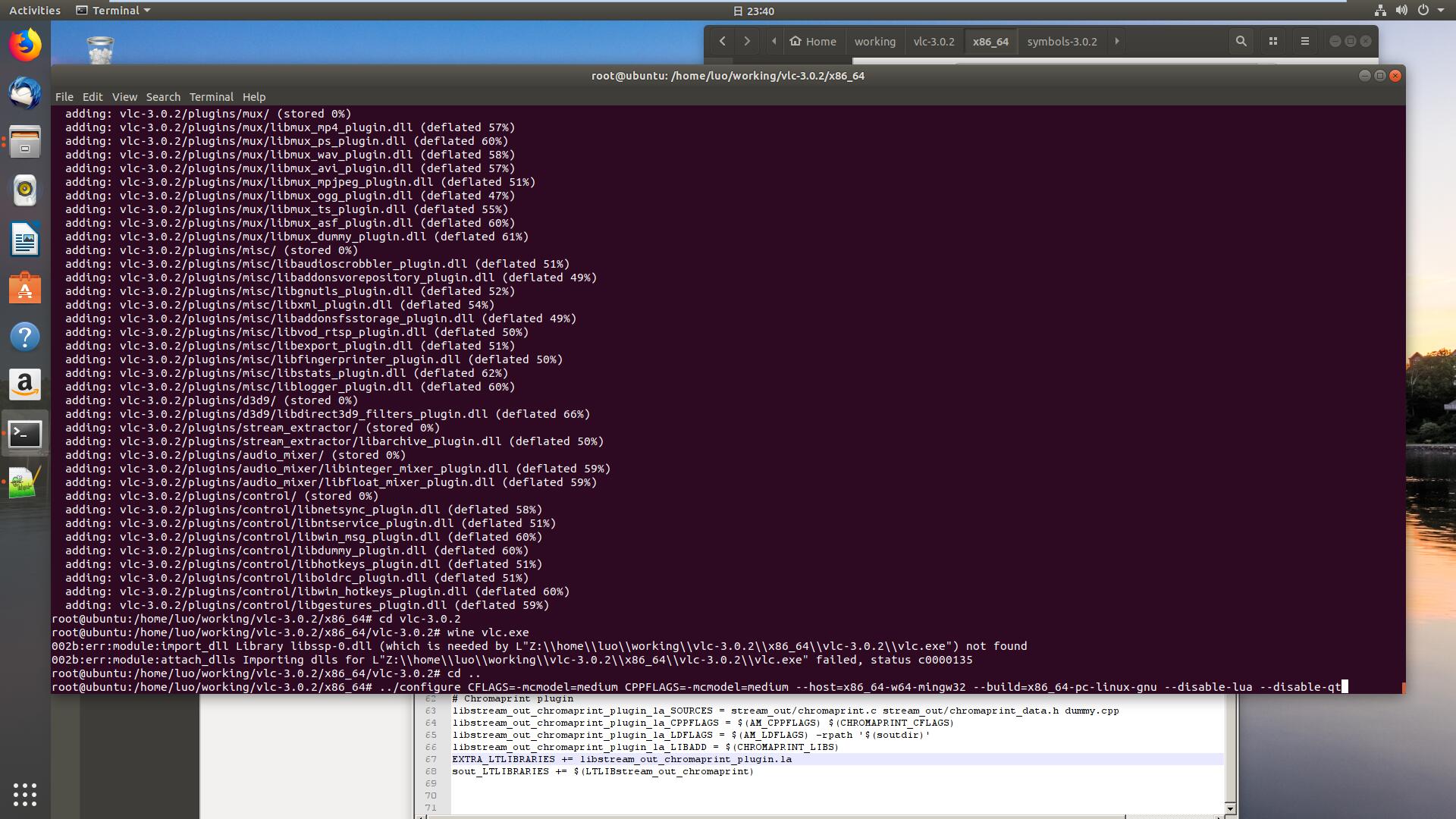Screen dimensions: 1456x819
Task: Open the Terminal menu in menubar
Action: coord(211,97)
